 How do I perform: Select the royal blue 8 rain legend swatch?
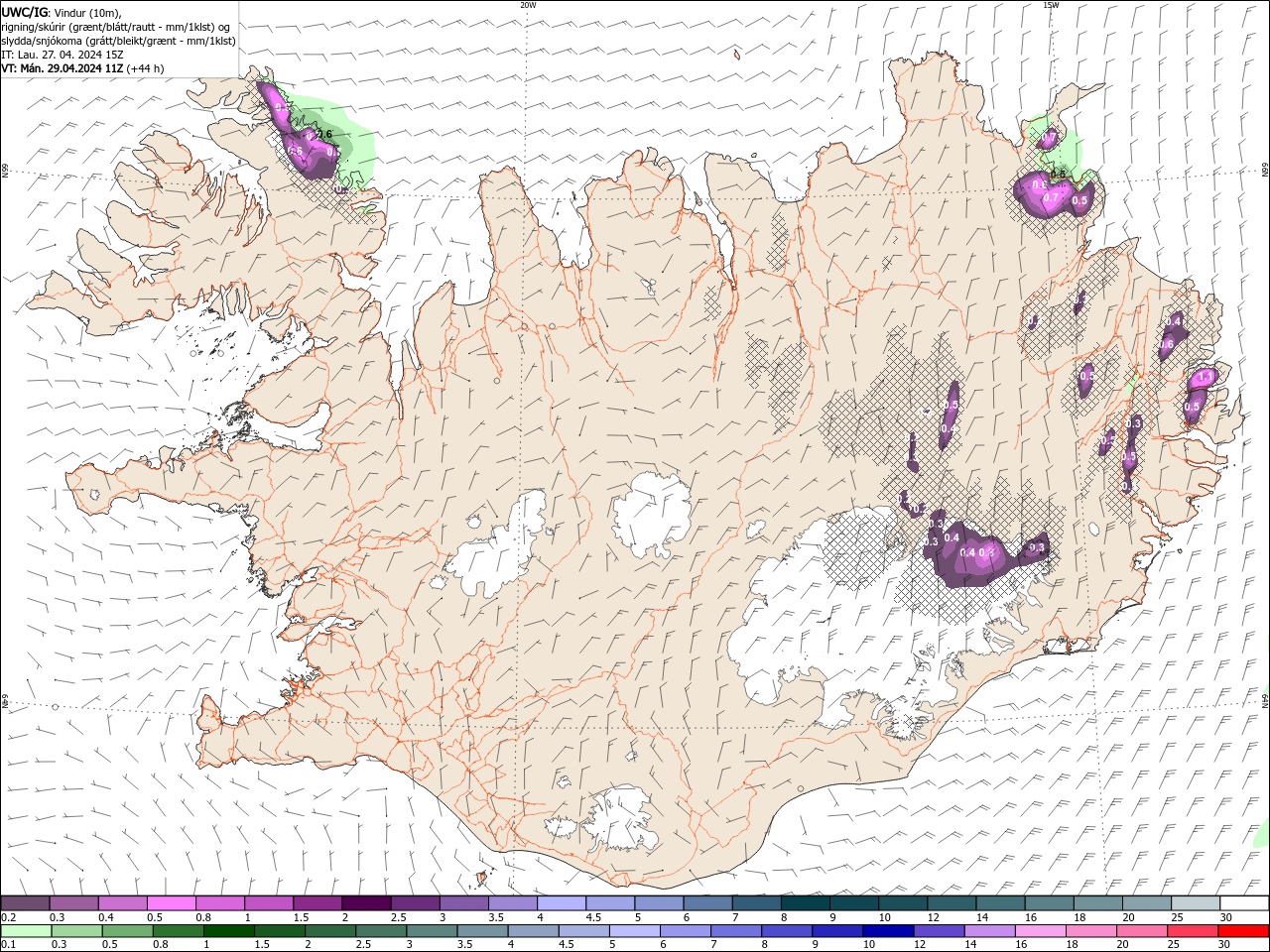786,930
